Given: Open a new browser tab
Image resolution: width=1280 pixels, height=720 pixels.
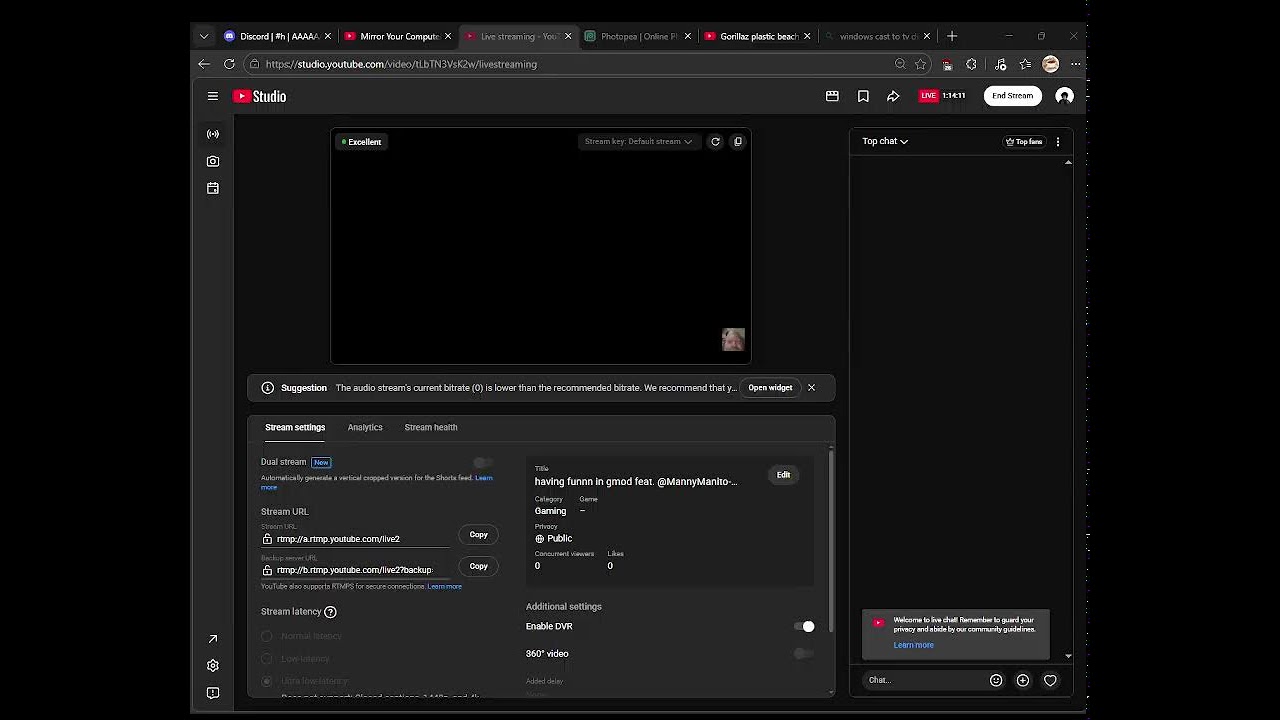Looking at the screenshot, I should point(952,36).
